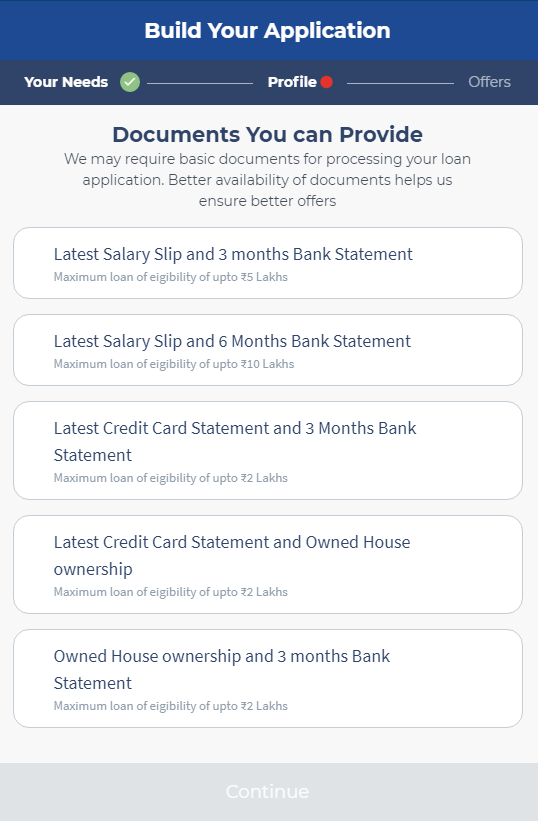The height and width of the screenshot is (821, 538).
Task: Click the Documents You can Provide heading
Action: click(267, 135)
